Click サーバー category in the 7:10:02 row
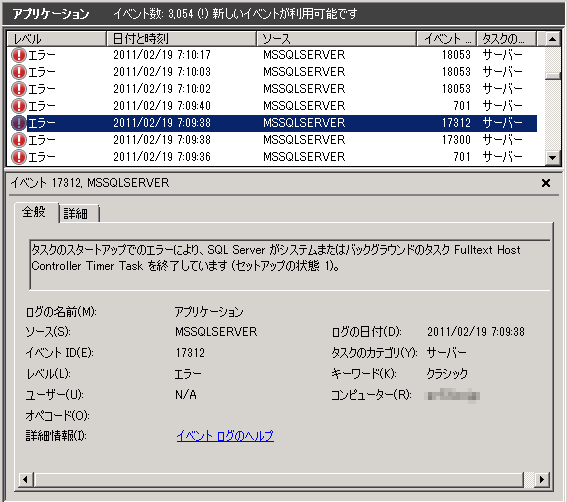This screenshot has width=567, height=502. [503, 89]
